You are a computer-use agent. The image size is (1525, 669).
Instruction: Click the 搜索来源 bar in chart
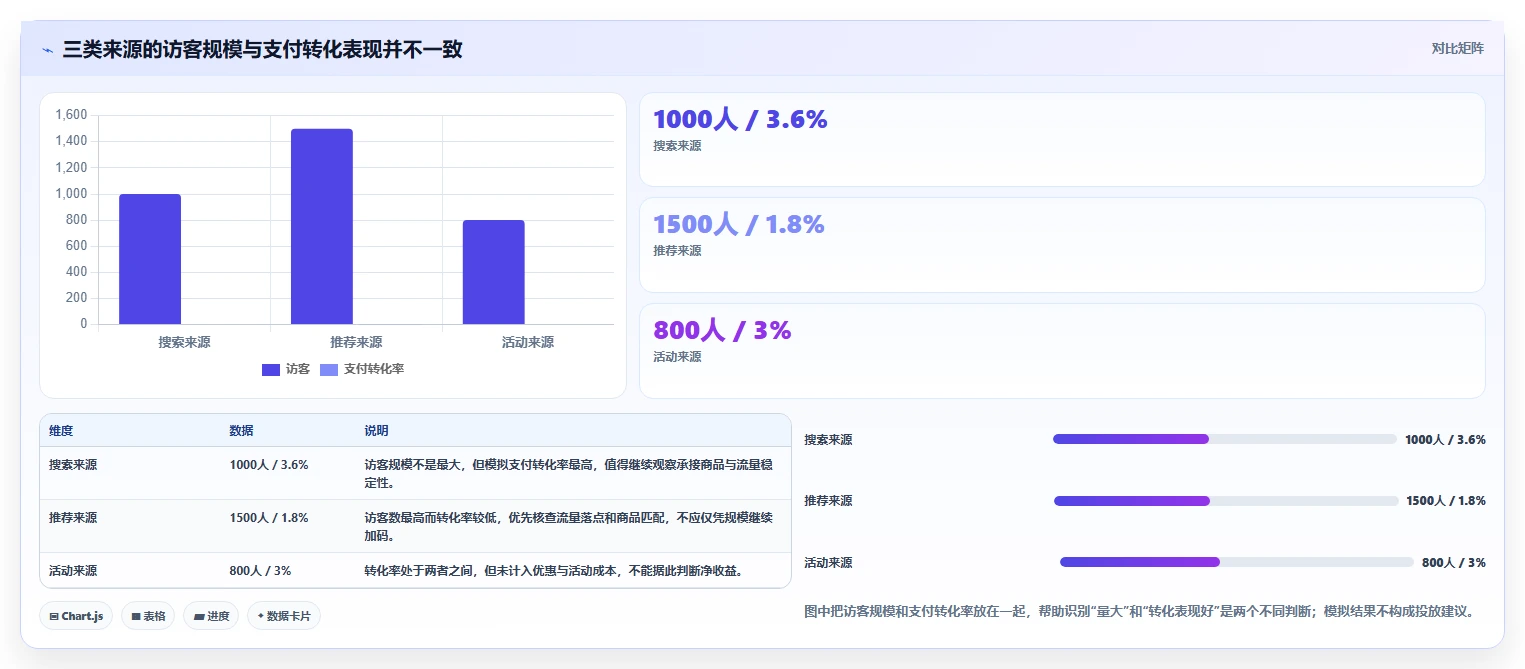(x=150, y=259)
